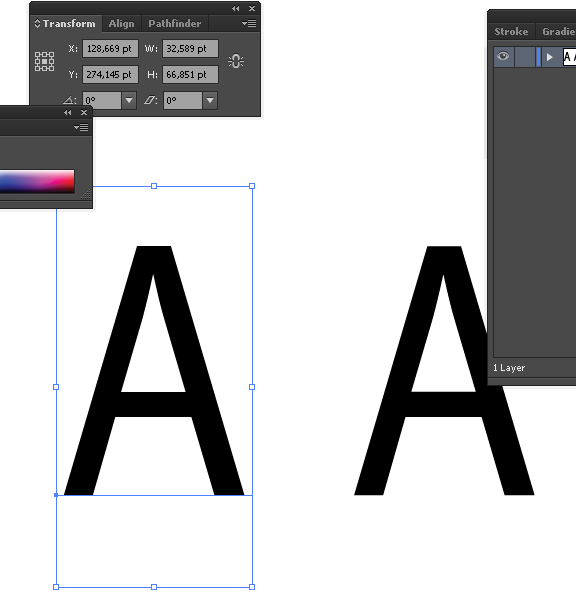Toggle layer visibility eye icon

point(503,57)
